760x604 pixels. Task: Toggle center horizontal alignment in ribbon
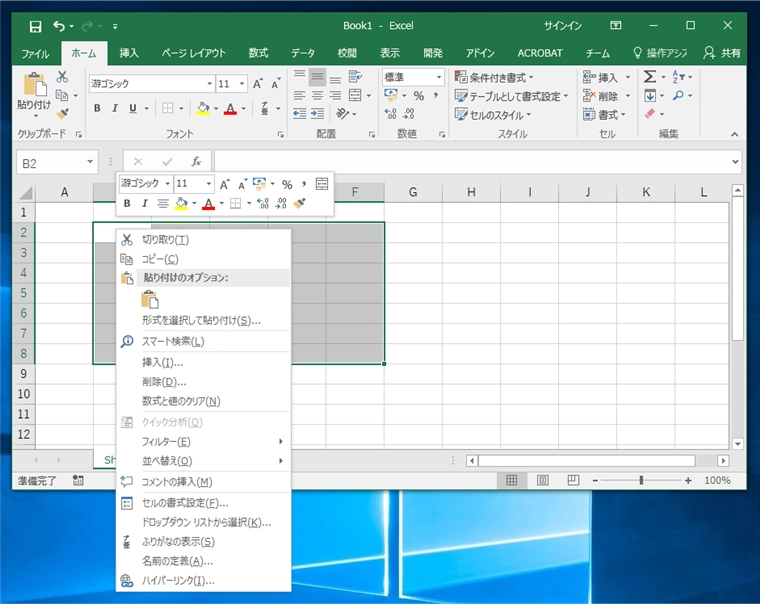[x=317, y=95]
